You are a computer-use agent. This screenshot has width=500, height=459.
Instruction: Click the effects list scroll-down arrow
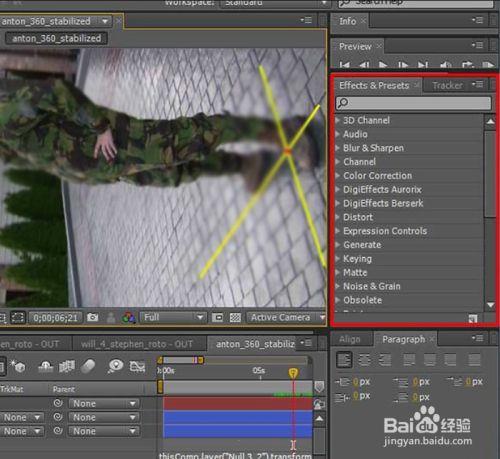click(x=490, y=305)
